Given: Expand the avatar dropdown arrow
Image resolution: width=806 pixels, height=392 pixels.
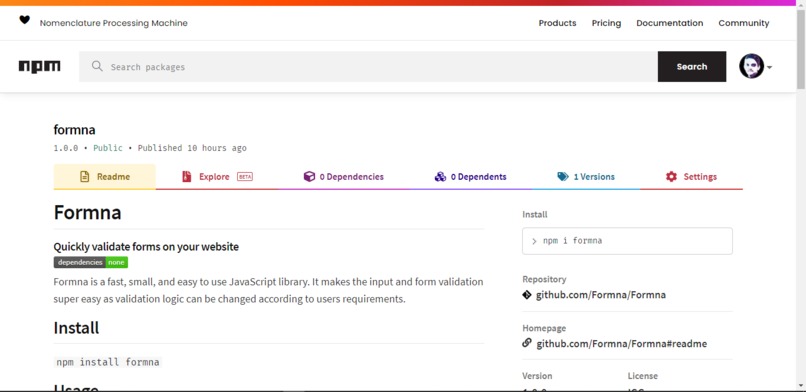Looking at the screenshot, I should [x=770, y=67].
